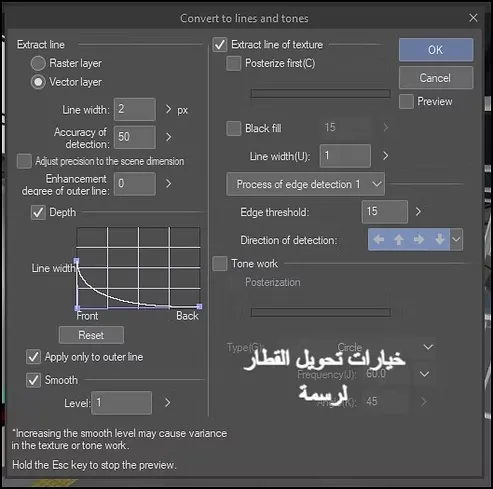Enable the Preview checkbox
Image resolution: width=493 pixels, height=489 pixels.
[x=406, y=101]
